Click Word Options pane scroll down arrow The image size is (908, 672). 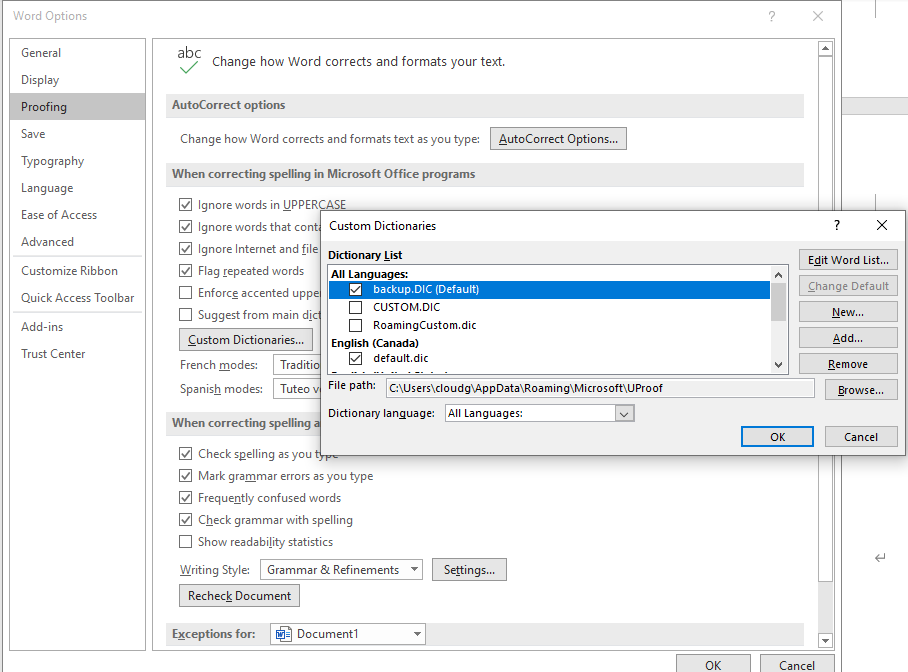point(825,640)
